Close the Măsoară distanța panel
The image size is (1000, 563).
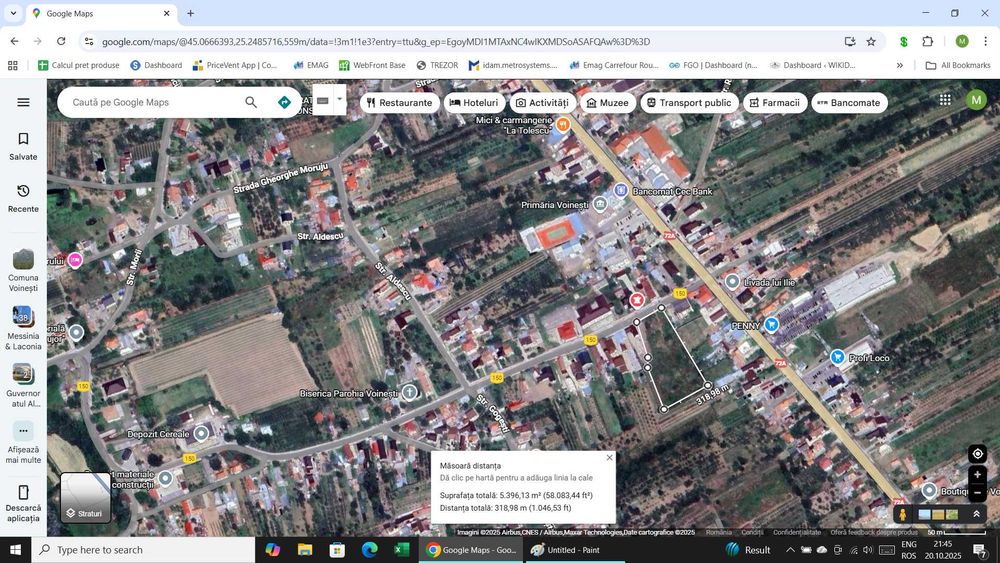click(x=609, y=457)
